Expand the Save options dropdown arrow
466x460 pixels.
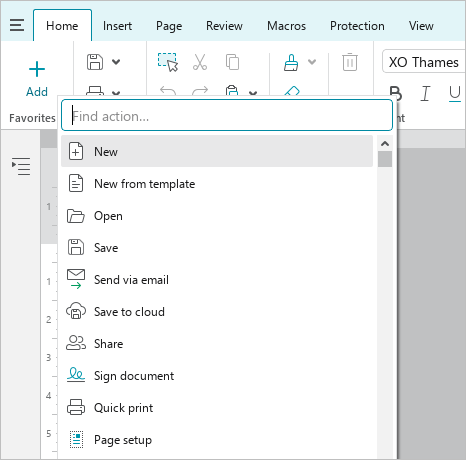[x=116, y=62]
